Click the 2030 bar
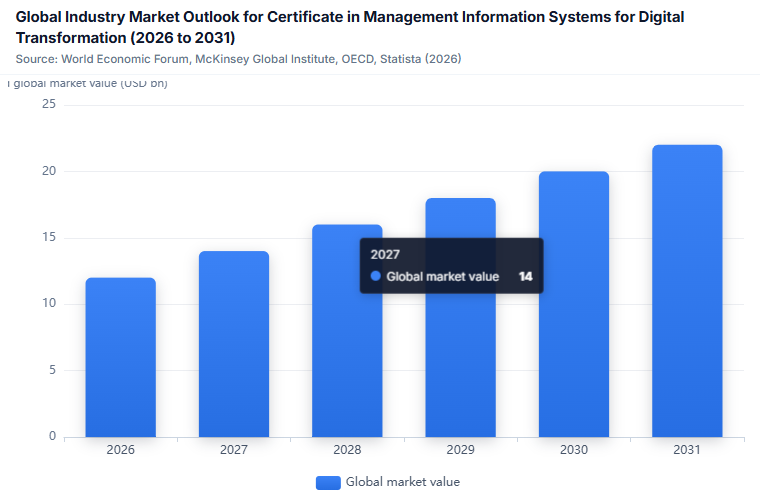Viewport: 760px width, 500px height. [x=574, y=304]
